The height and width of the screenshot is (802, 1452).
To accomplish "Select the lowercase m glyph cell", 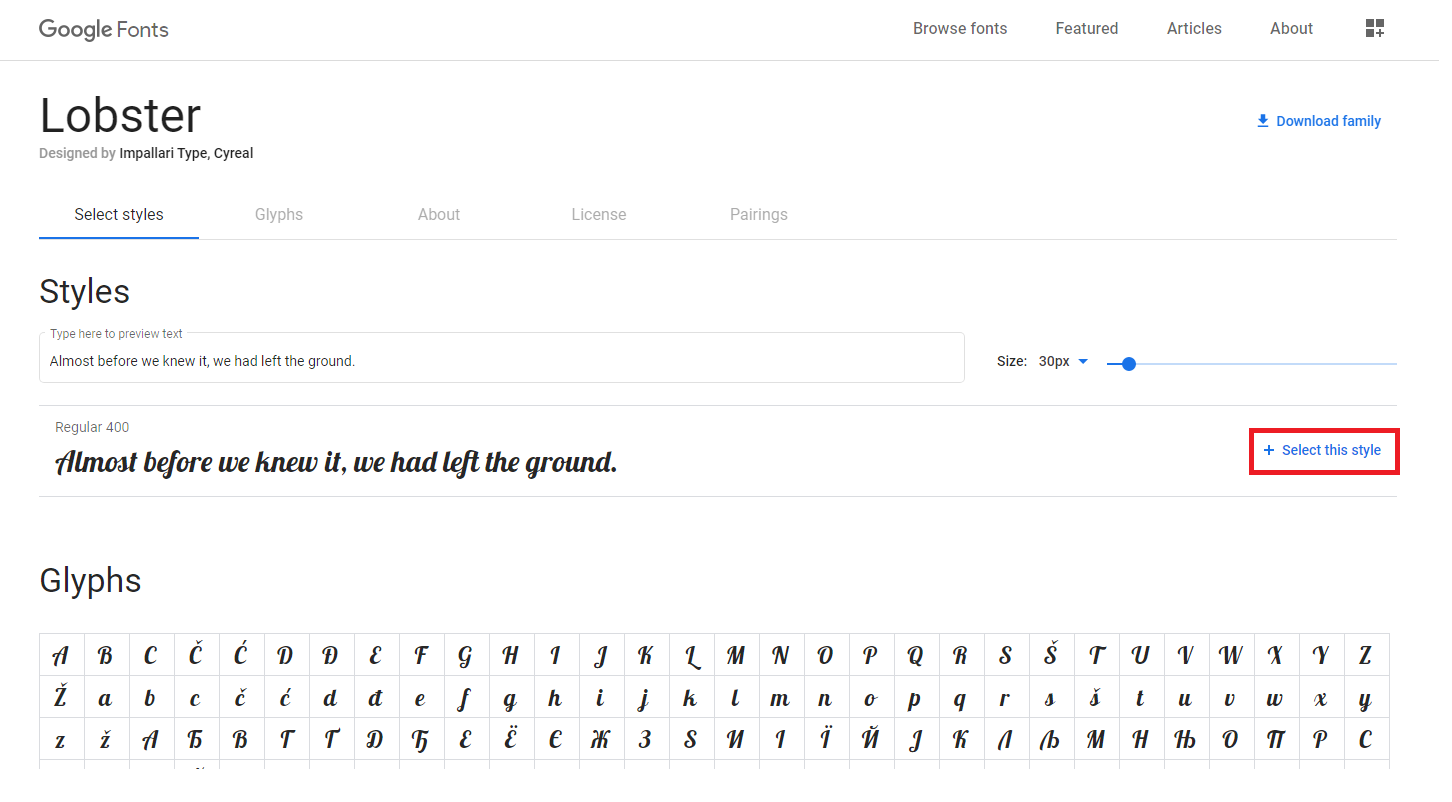I will tap(780, 698).
